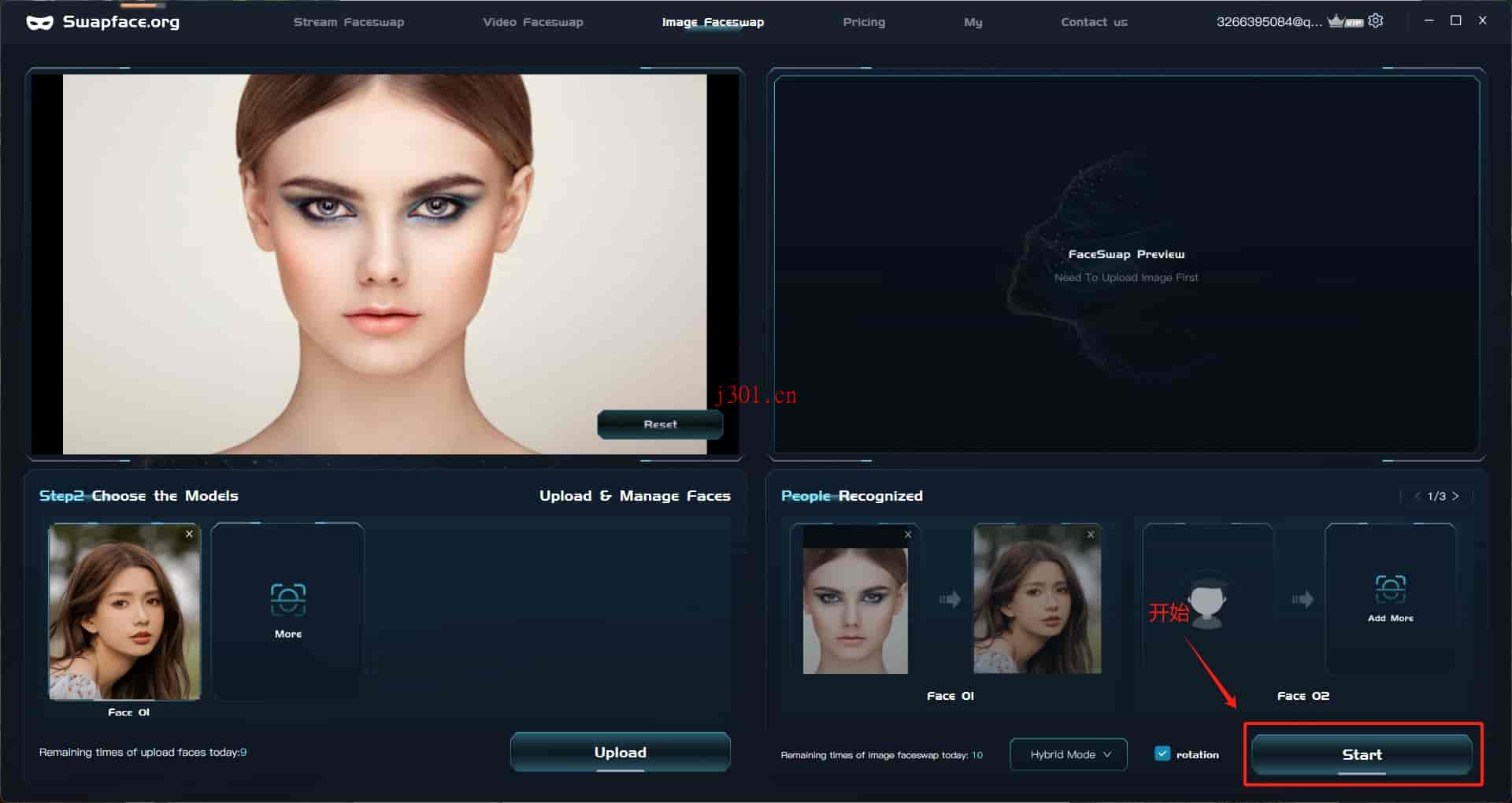Viewport: 1512px width, 803px height.
Task: Click the Swapface.org mask logo
Action: (x=39, y=22)
